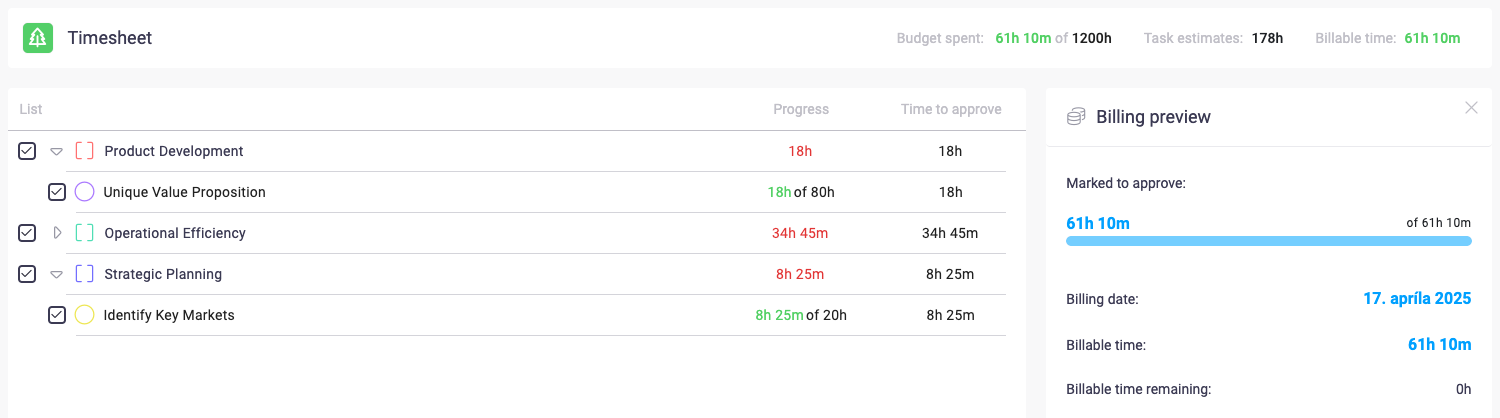Click the purple bracket icon for Strategic Planning
This screenshot has width=1500, height=418.
click(85, 274)
